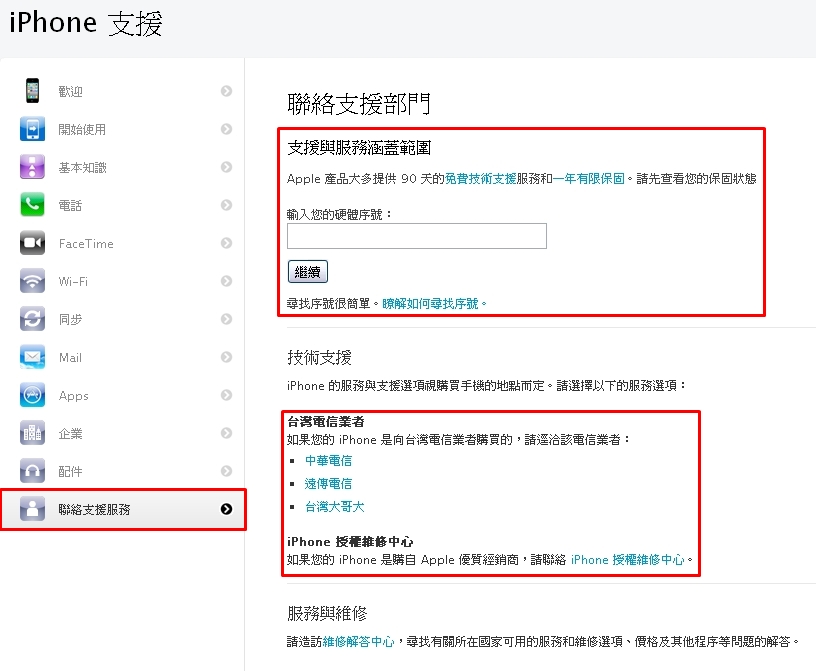
Task: Select the Apps store icon
Action: pyautogui.click(x=32, y=395)
